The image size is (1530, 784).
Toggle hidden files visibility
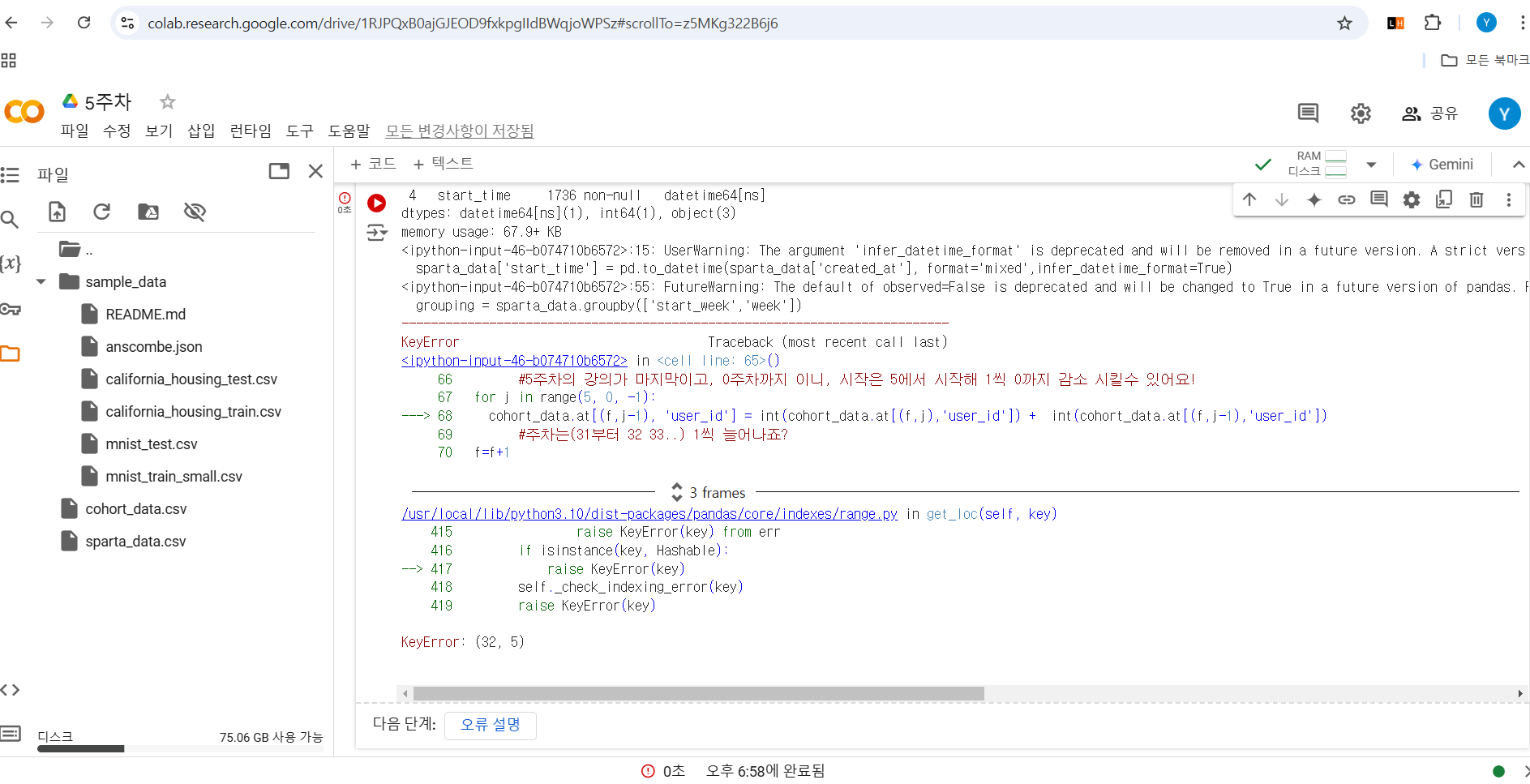coord(195,212)
